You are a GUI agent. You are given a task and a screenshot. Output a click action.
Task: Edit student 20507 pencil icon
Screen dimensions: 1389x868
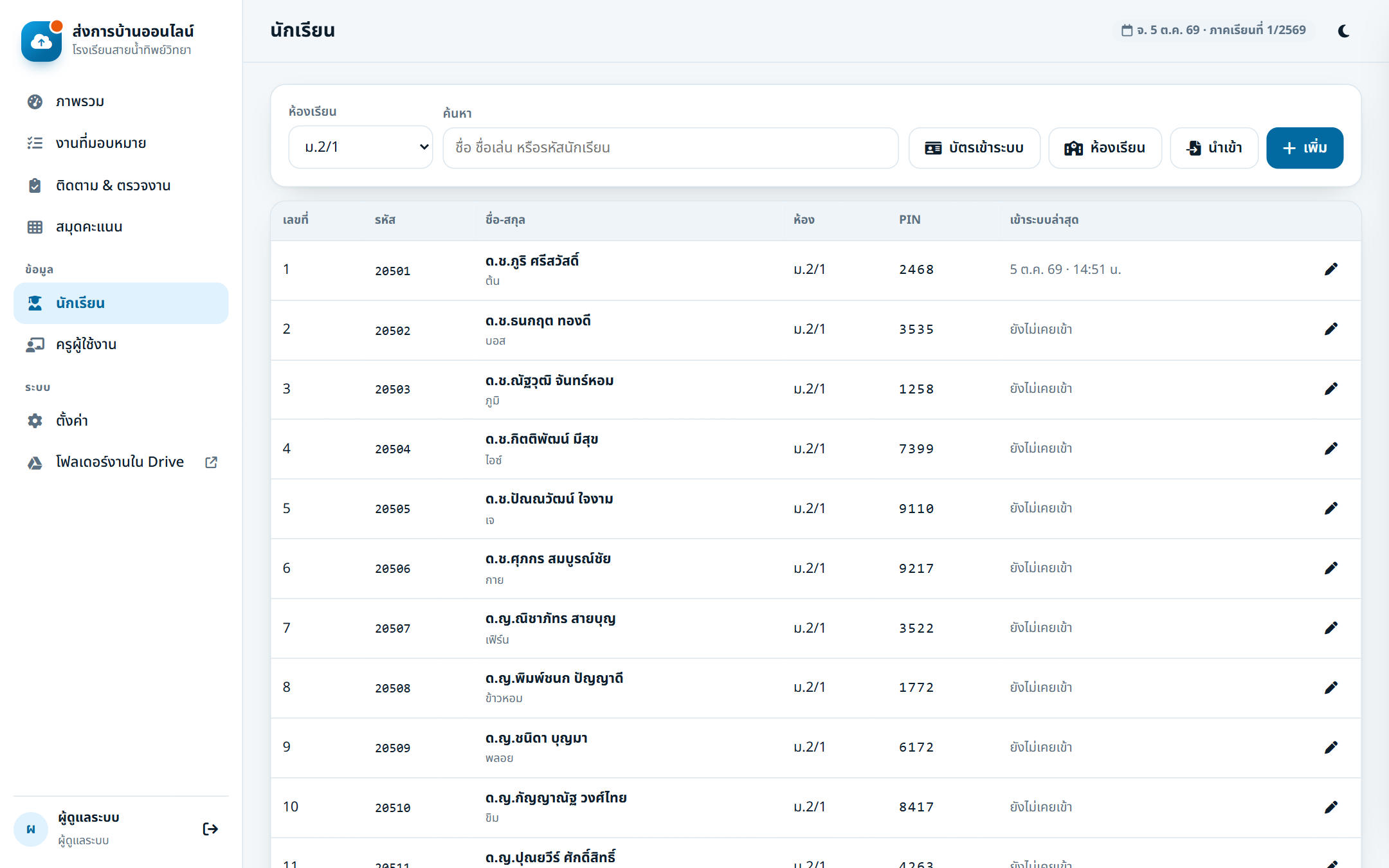pos(1330,628)
